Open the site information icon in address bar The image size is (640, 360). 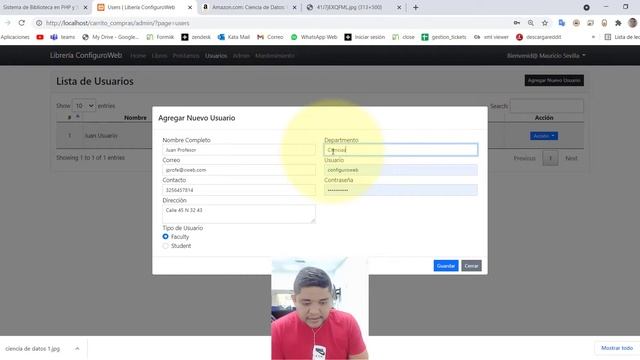tap(39, 23)
